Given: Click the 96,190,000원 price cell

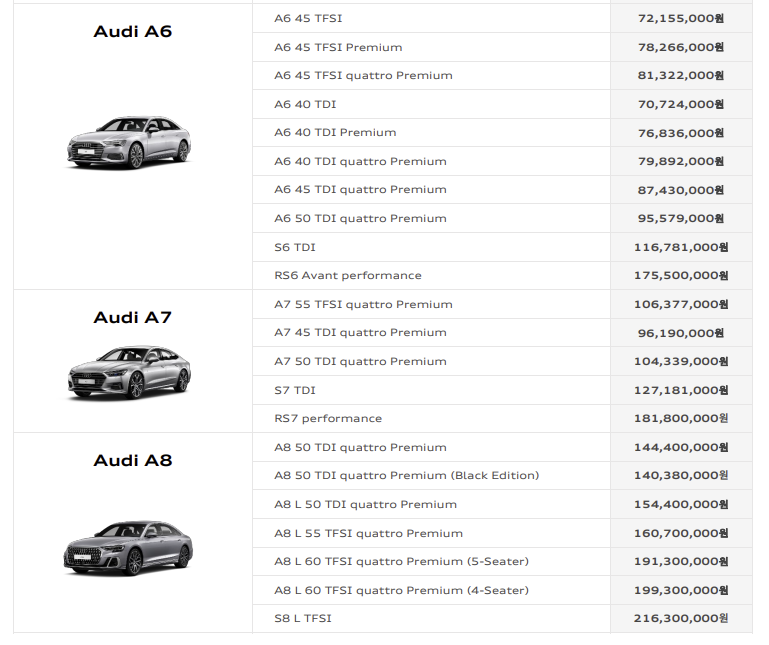Looking at the screenshot, I should point(681,333).
